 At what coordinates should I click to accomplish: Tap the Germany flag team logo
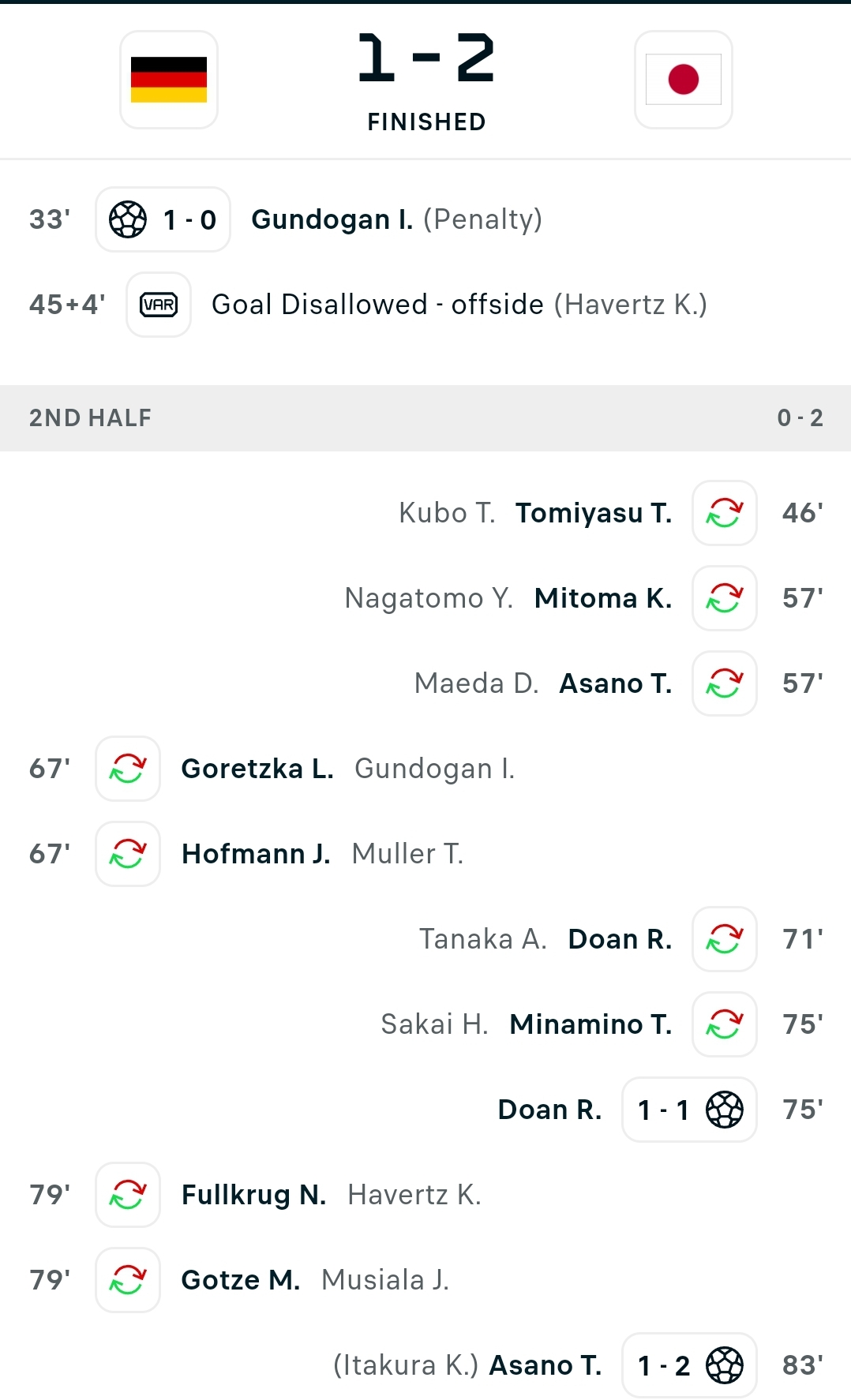[x=169, y=80]
